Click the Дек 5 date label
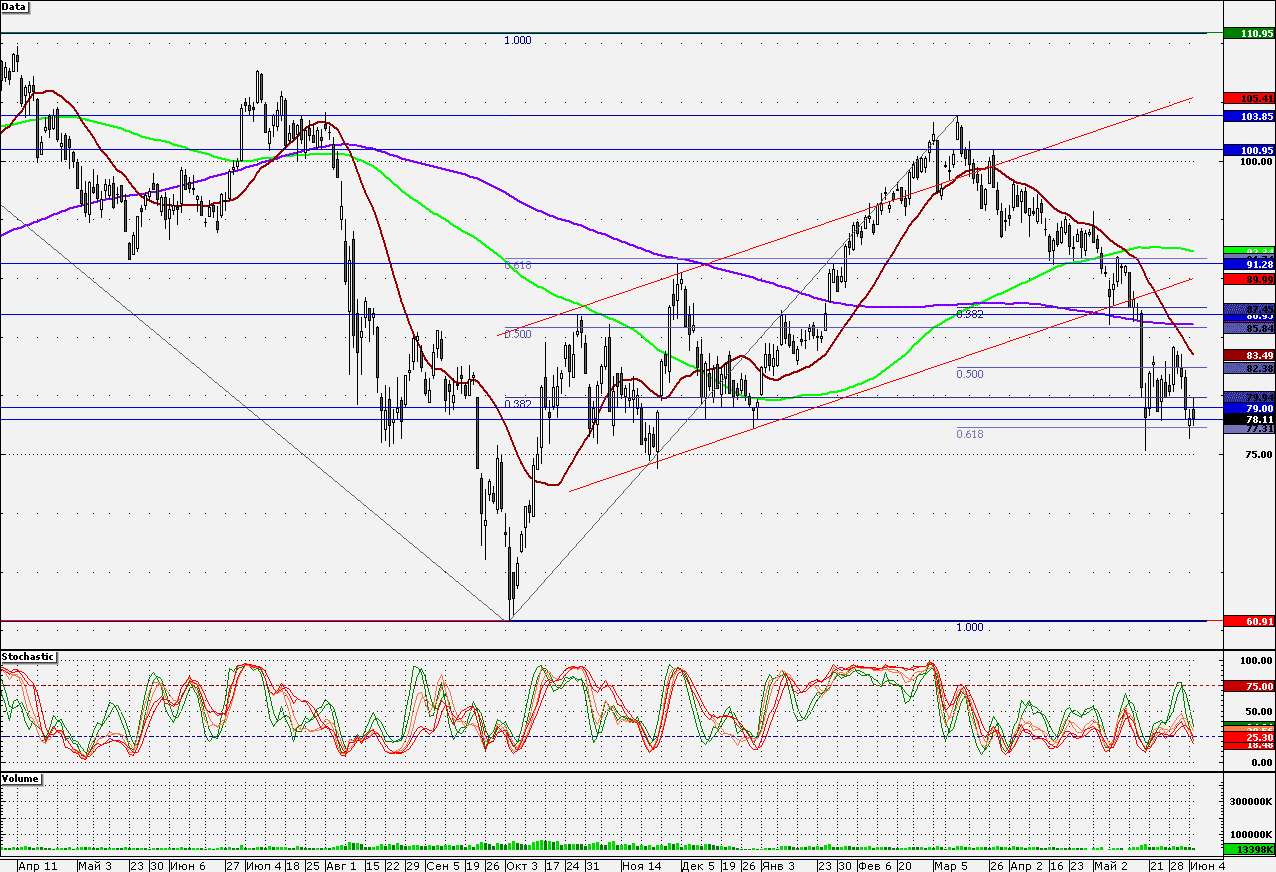 pos(699,865)
